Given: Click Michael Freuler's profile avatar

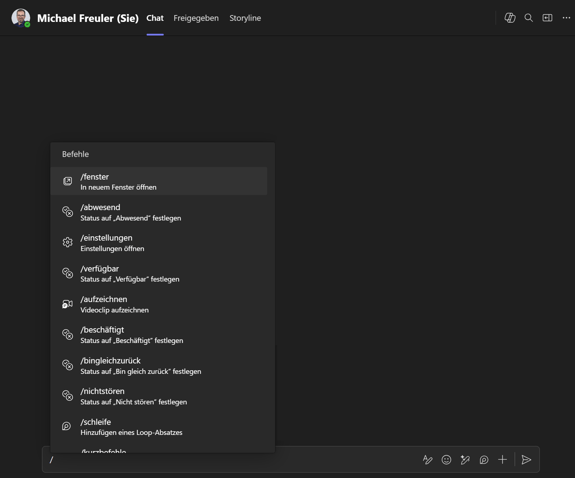Looking at the screenshot, I should pos(21,18).
